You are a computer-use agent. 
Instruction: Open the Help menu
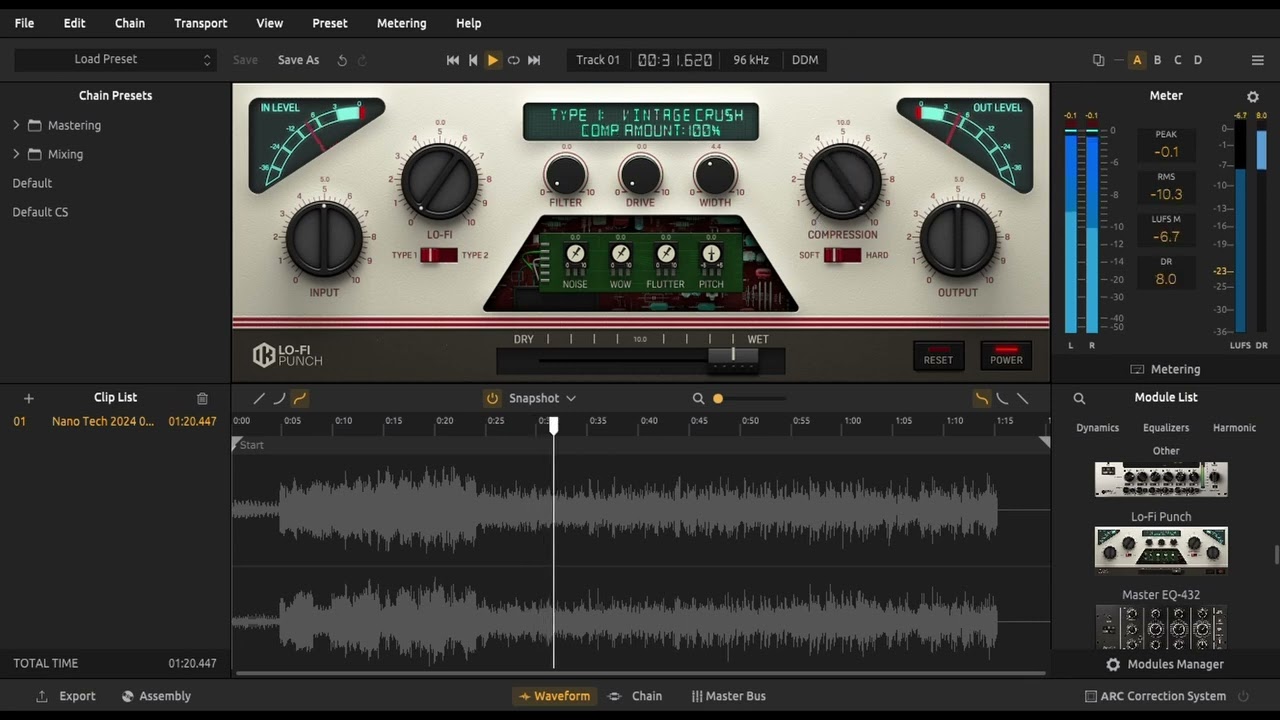(469, 23)
